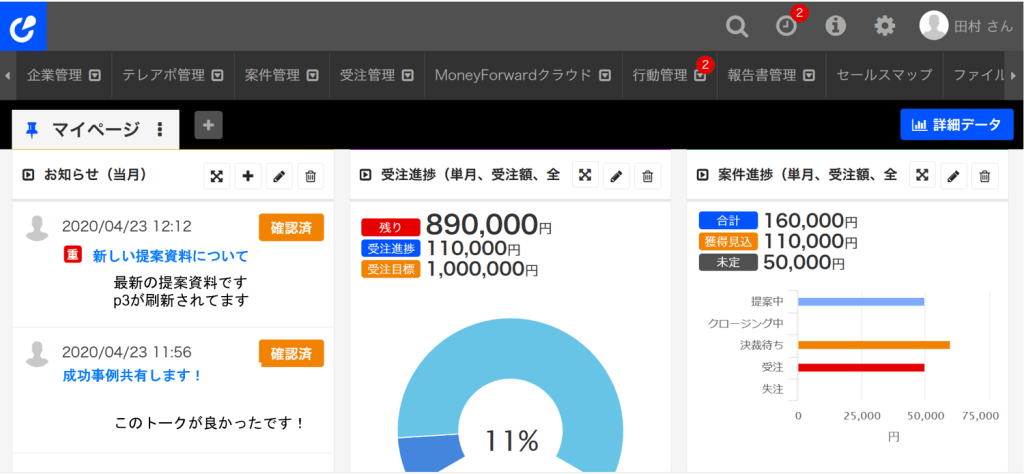The width and height of the screenshot is (1024, 474).
Task: Add a new tab with plus button
Action: (208, 125)
